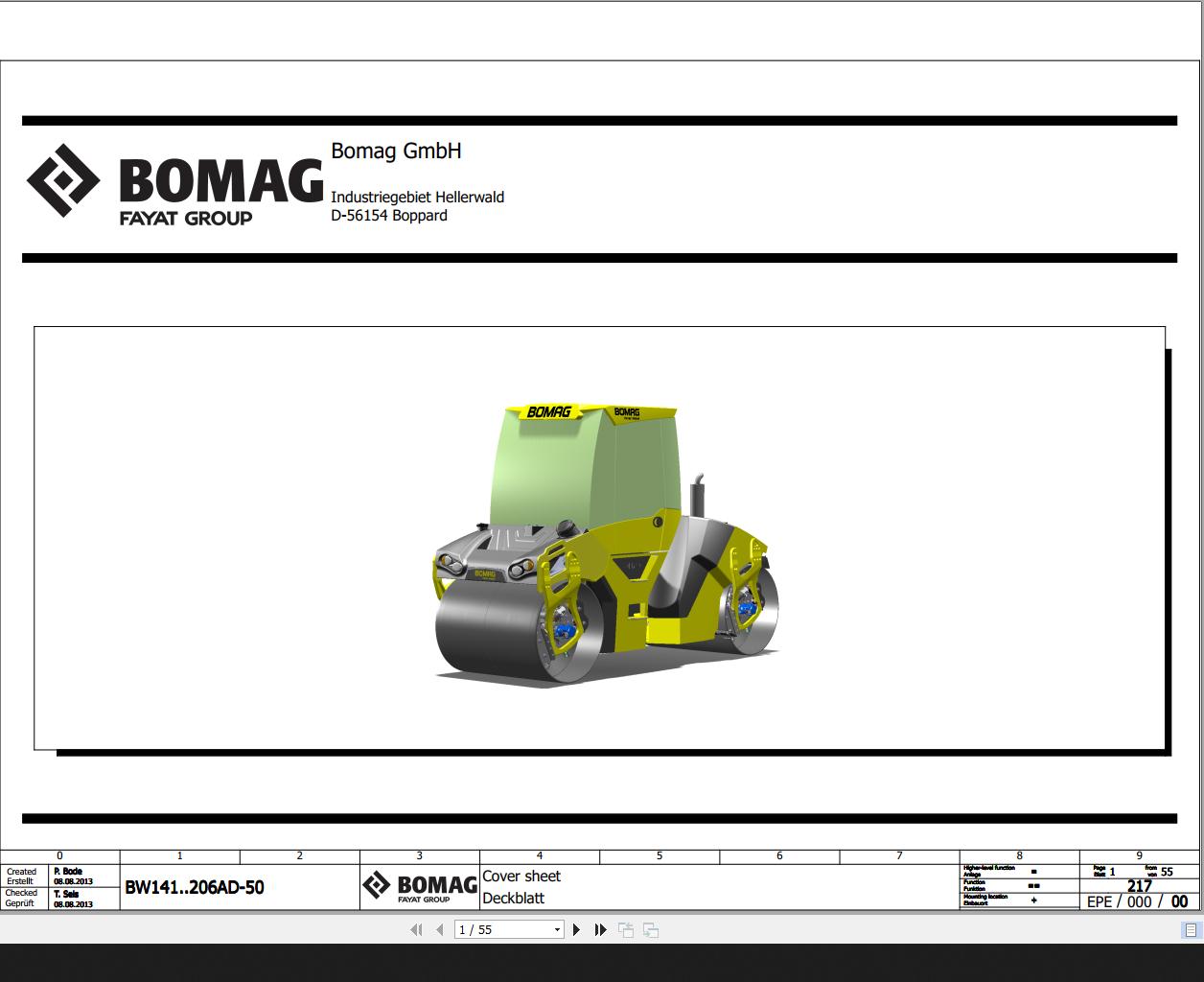Click the D-56154 Boppard address line
Screen dimensions: 1204x982
coord(389,216)
